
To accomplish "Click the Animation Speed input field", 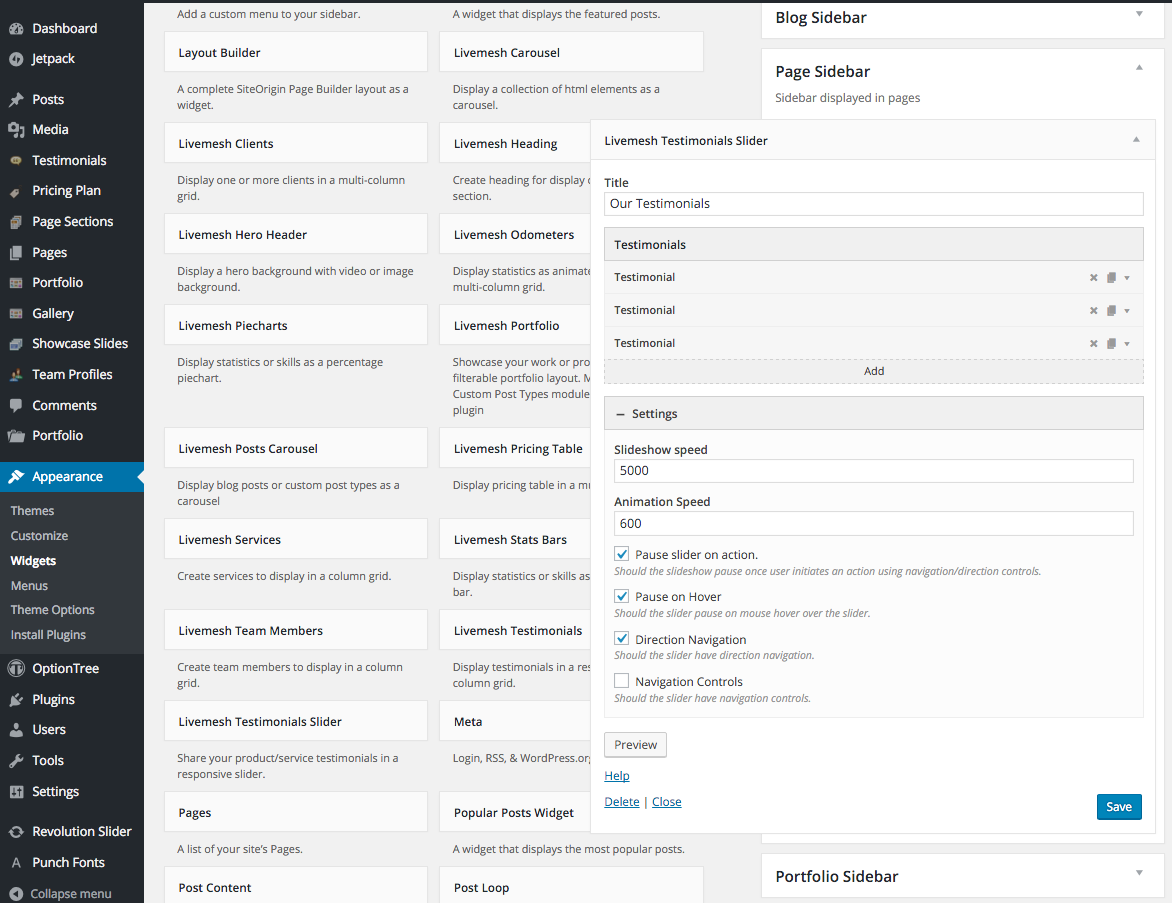I will click(874, 523).
